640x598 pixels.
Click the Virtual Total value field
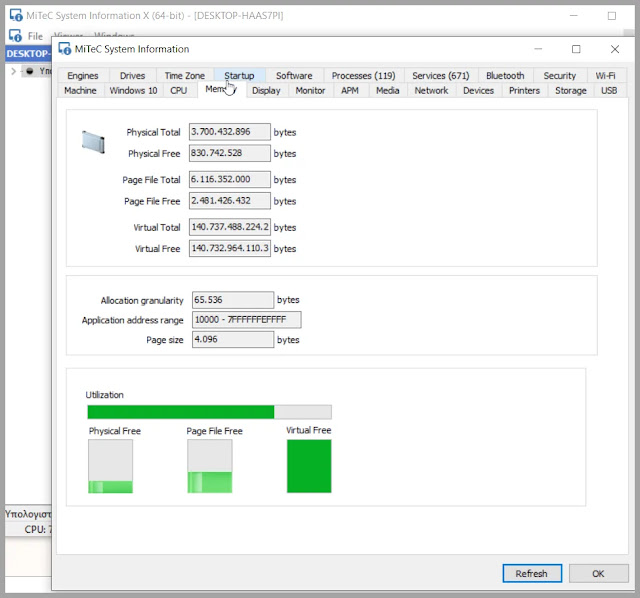(x=229, y=227)
